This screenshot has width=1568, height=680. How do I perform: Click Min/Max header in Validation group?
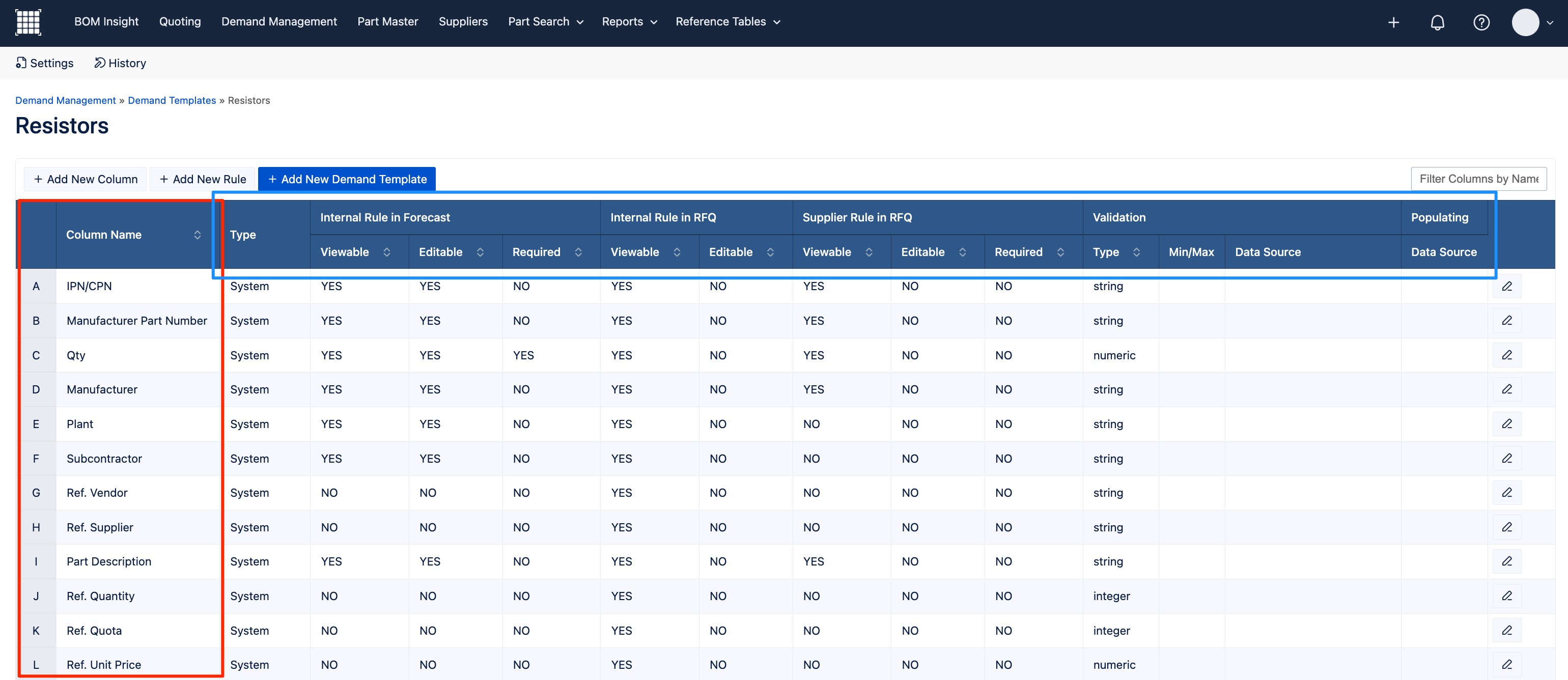[1191, 252]
